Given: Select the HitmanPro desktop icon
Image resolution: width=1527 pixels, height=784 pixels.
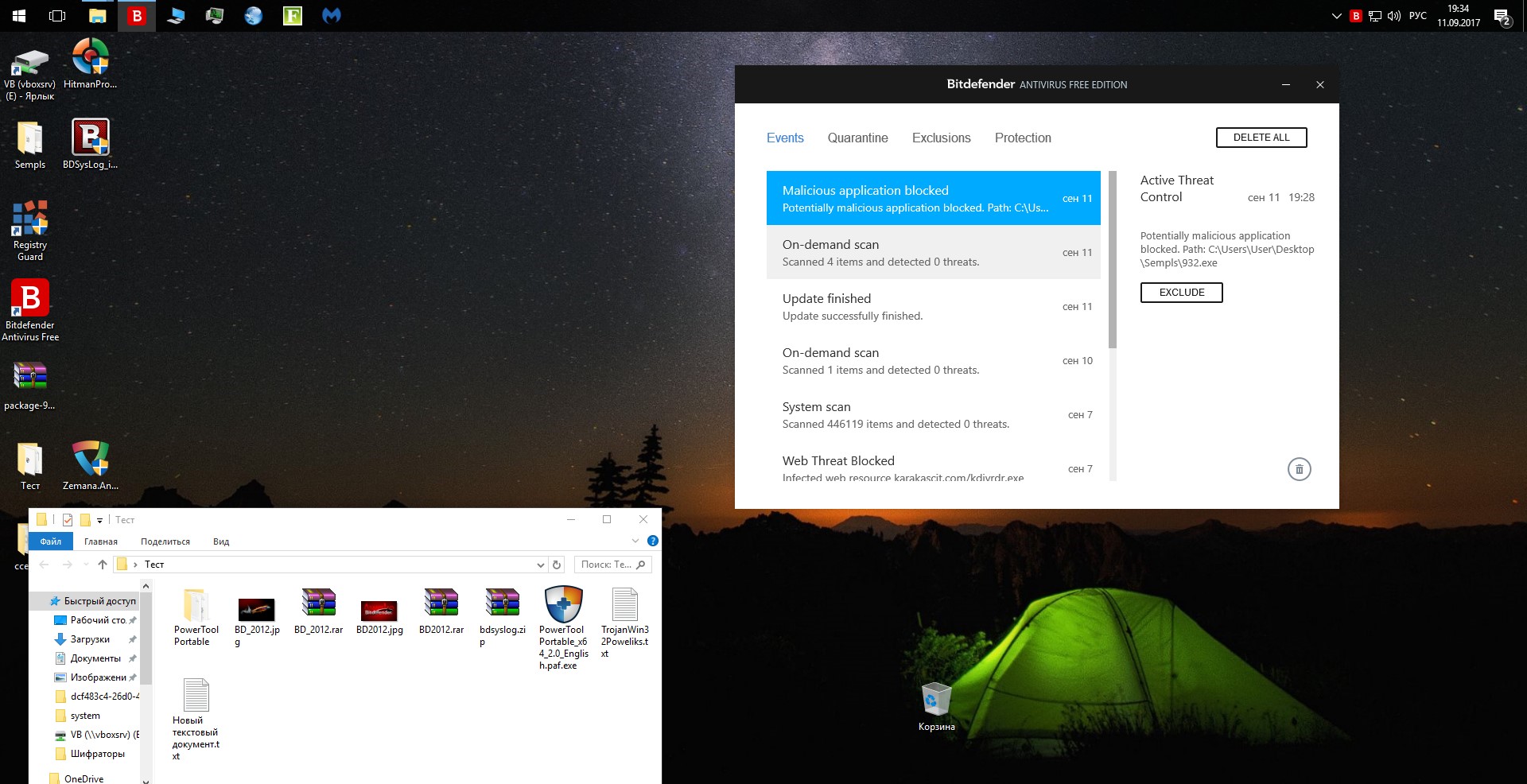Looking at the screenshot, I should click(91, 64).
